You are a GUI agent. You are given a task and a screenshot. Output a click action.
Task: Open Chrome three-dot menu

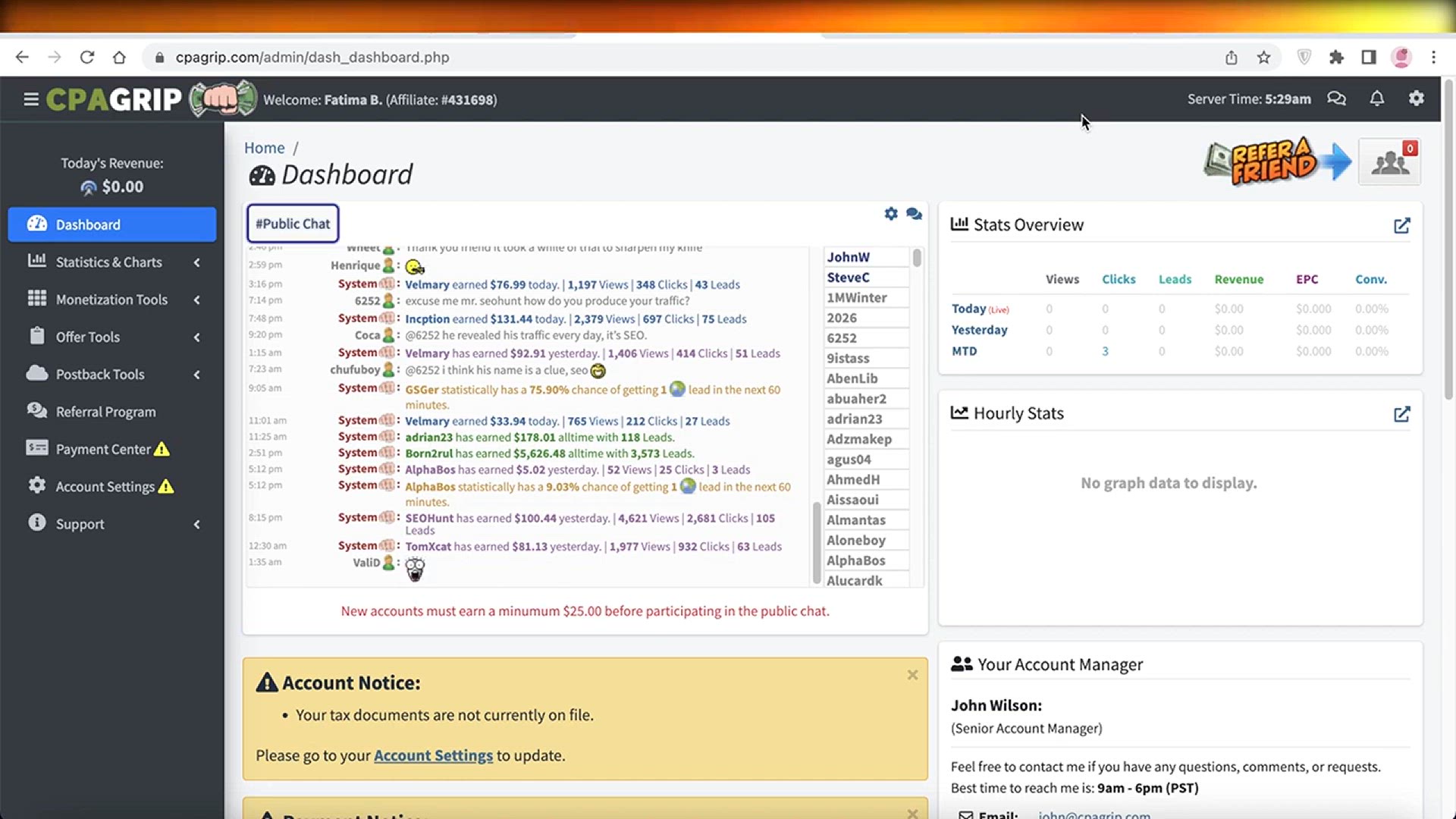click(1433, 57)
